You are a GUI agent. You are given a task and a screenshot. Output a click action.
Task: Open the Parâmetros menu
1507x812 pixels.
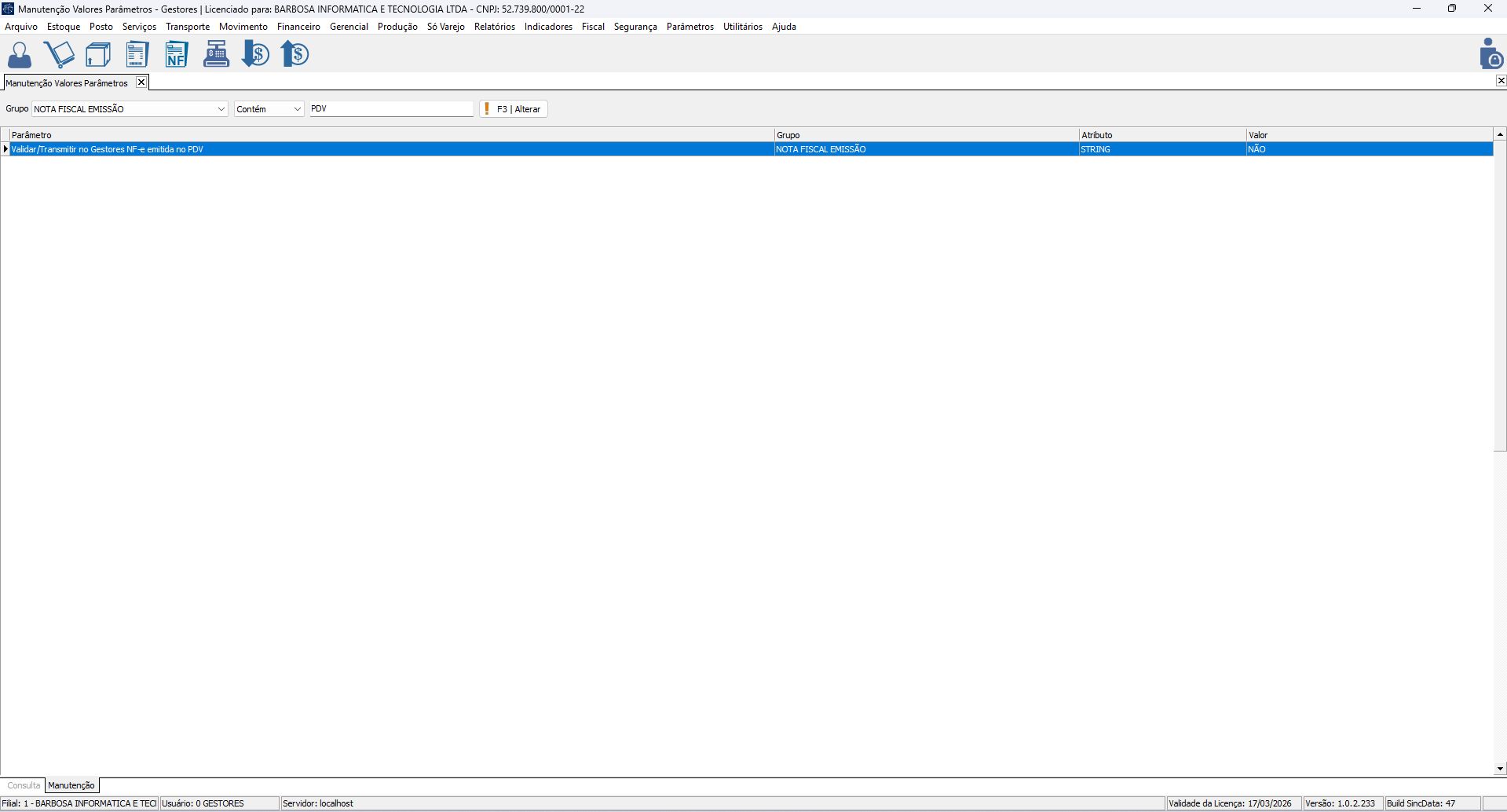pos(689,27)
